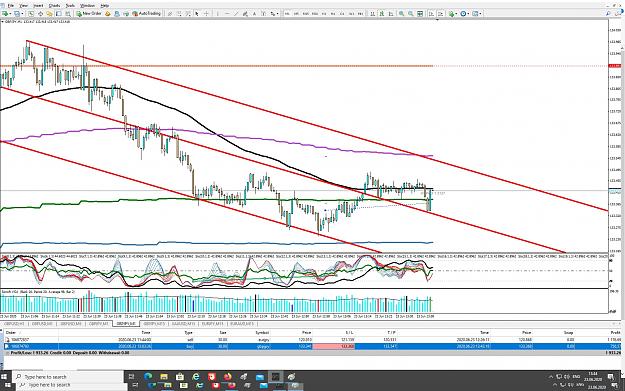The height and width of the screenshot is (391, 625).
Task: Open the Charts menu
Action: point(54,6)
